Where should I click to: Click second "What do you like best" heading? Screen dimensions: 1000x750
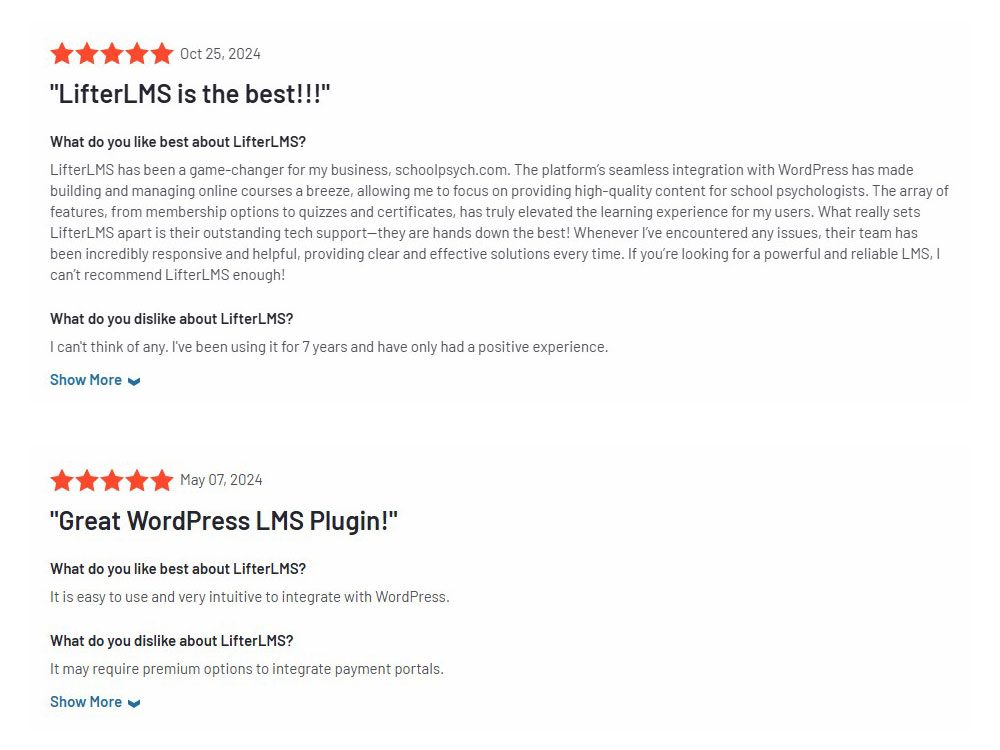pos(178,569)
